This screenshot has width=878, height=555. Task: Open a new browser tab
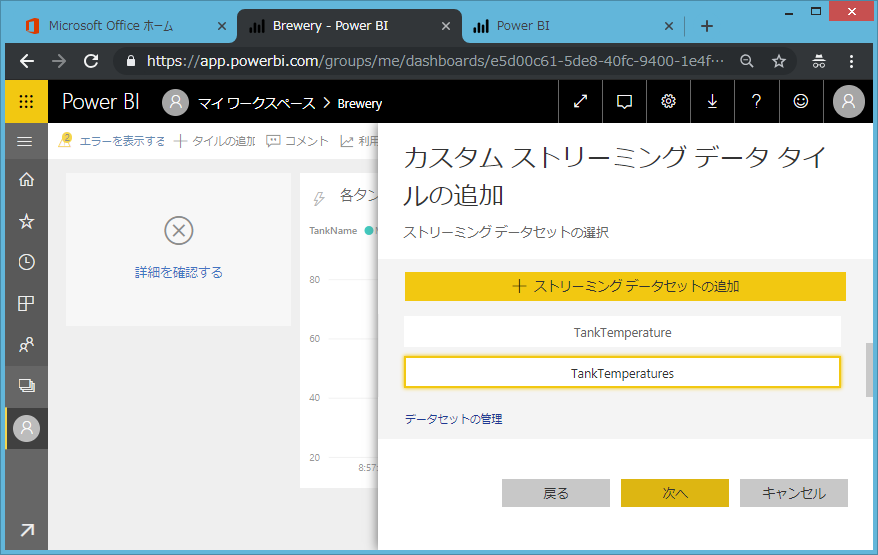707,26
